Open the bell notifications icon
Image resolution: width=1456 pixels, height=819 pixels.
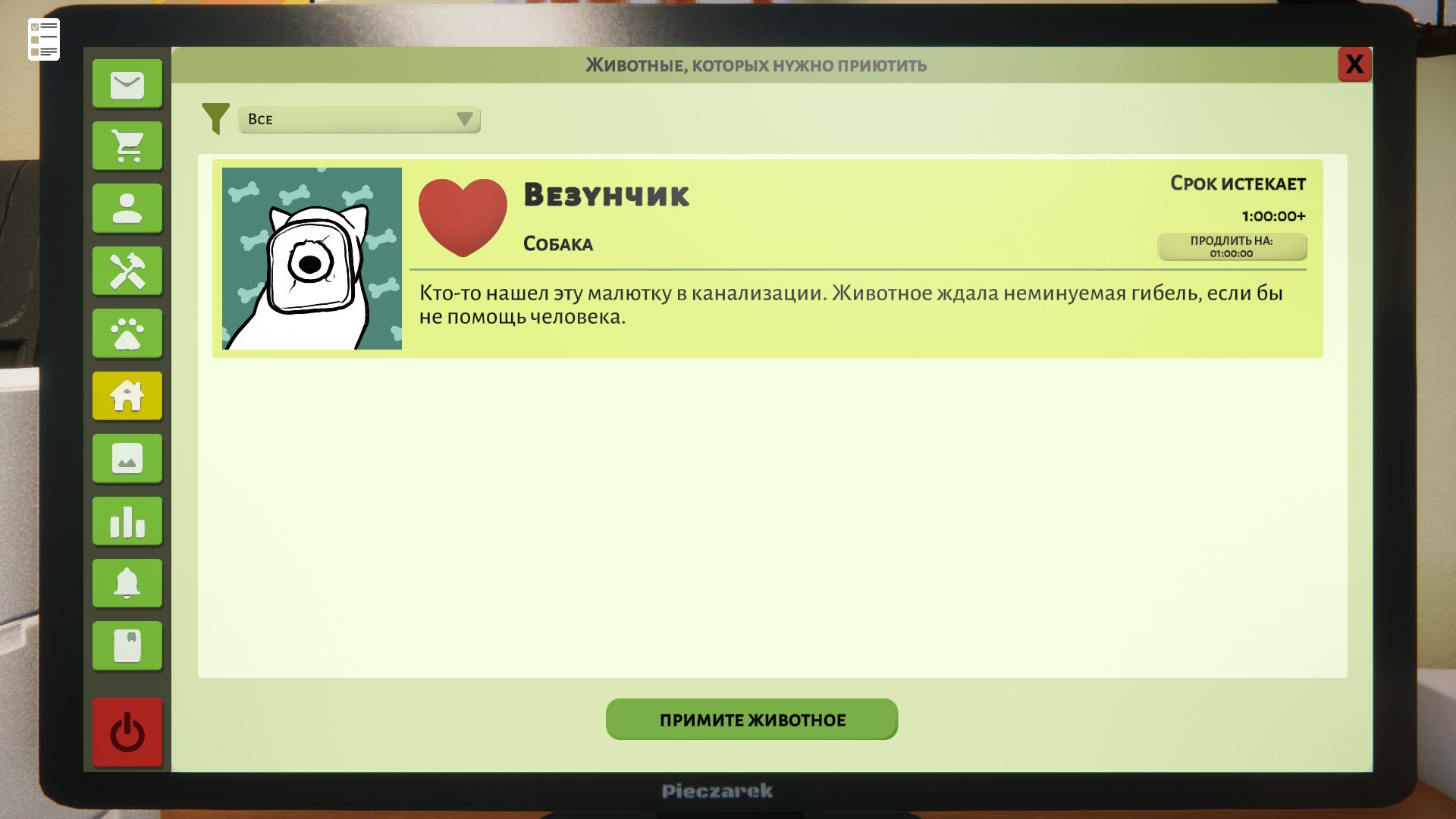click(127, 583)
